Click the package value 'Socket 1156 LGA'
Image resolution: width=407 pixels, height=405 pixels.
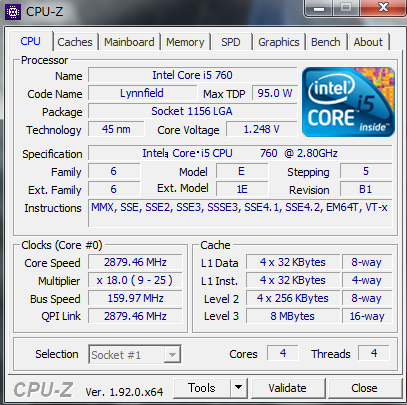pos(192,111)
